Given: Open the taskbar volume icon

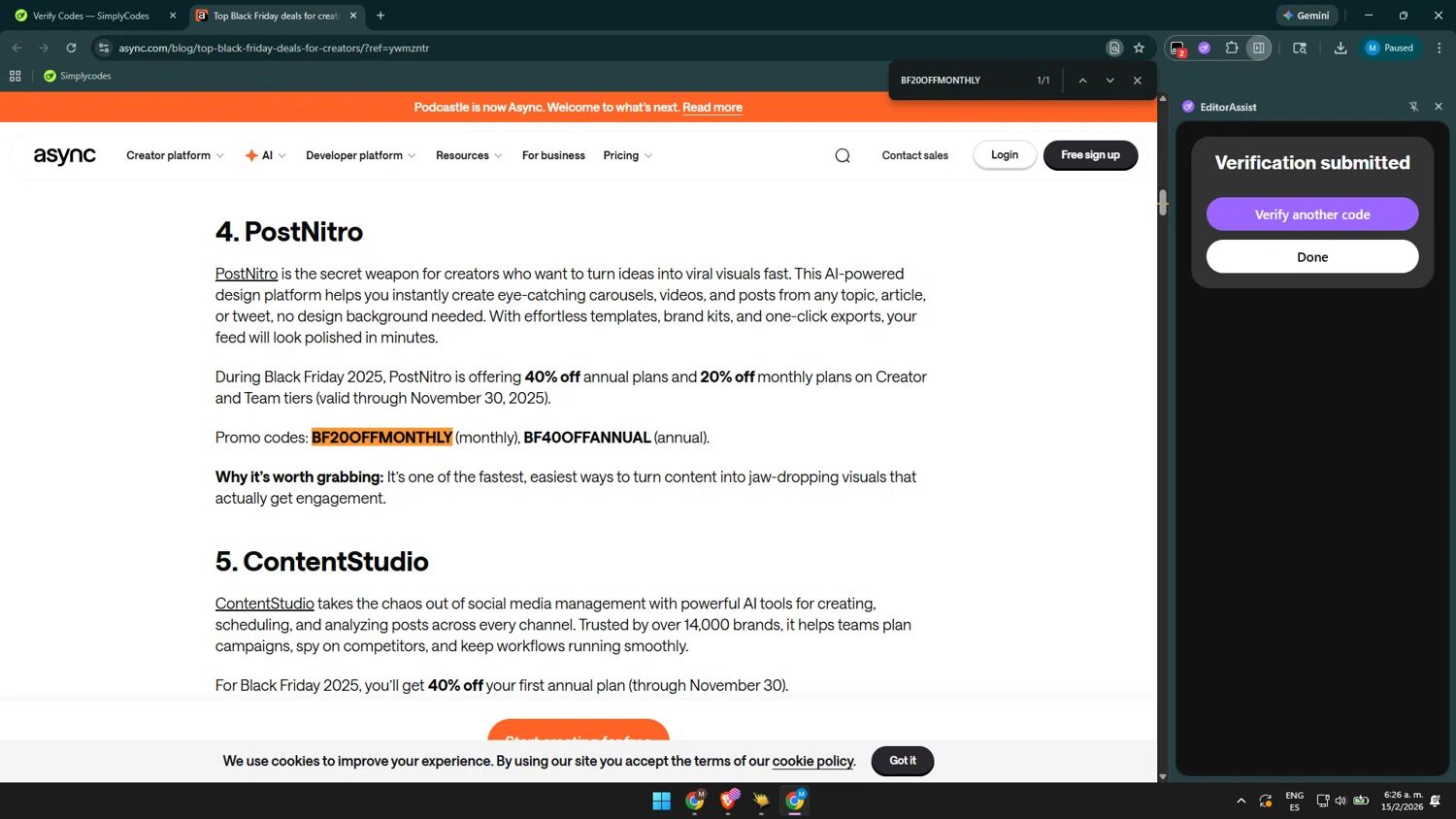Looking at the screenshot, I should [x=1341, y=801].
